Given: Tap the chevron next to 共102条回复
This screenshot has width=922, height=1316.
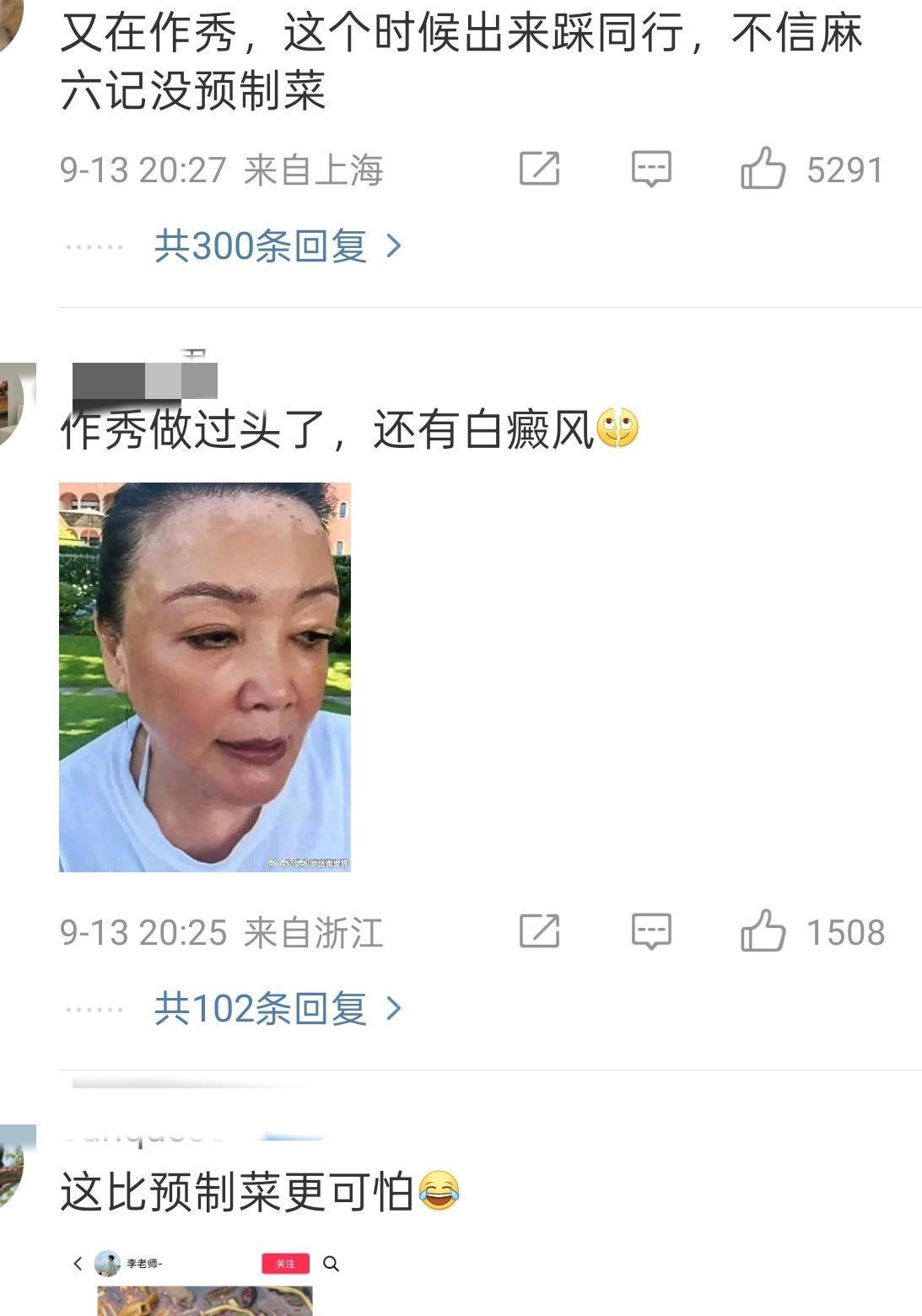Looking at the screenshot, I should (x=393, y=1009).
